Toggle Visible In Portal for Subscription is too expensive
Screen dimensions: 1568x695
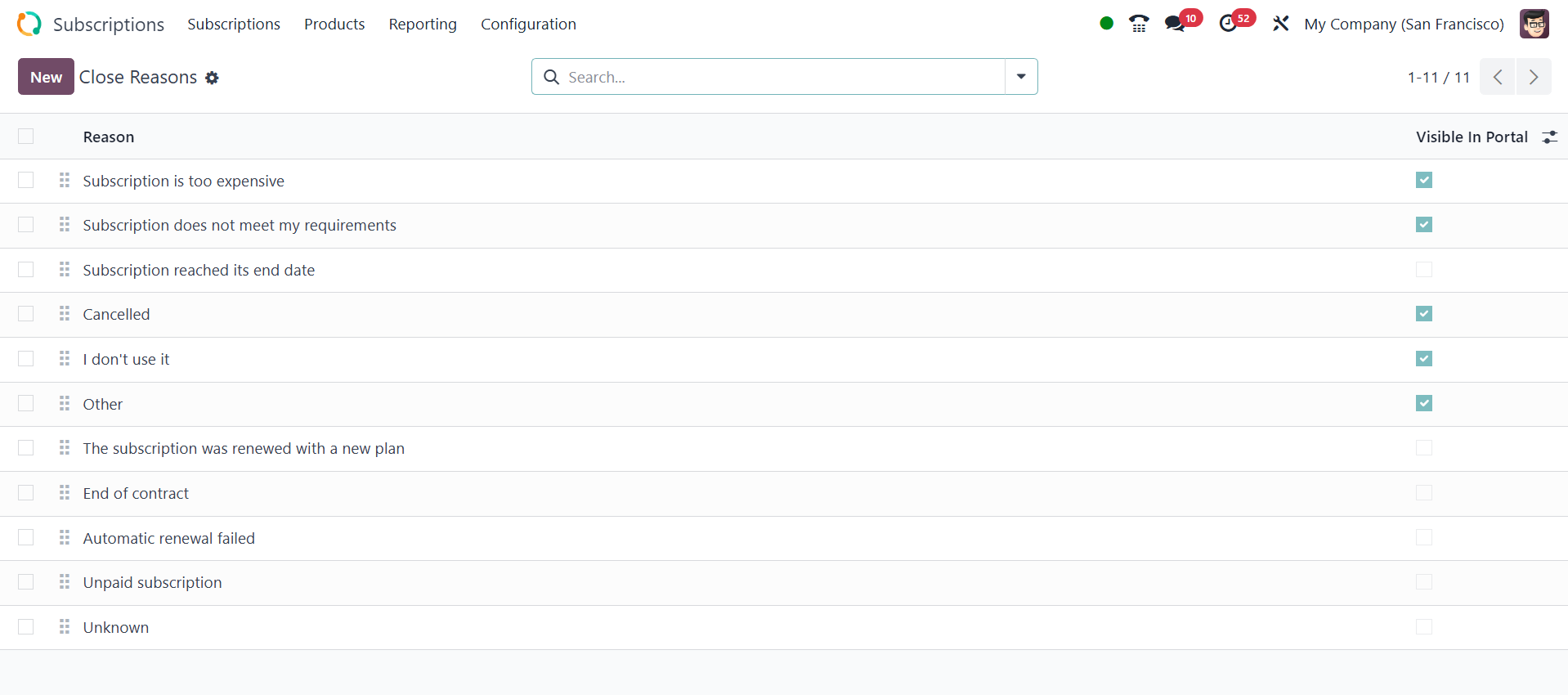coord(1423,180)
